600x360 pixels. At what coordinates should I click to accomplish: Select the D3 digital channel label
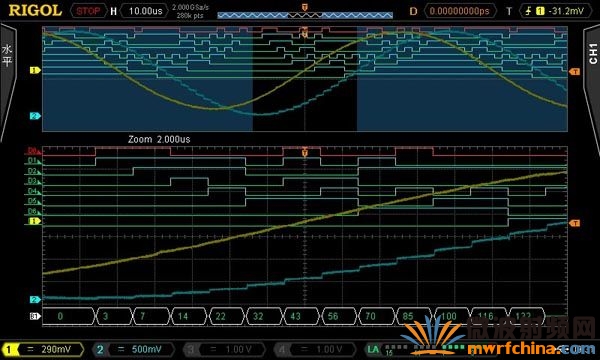[33, 181]
